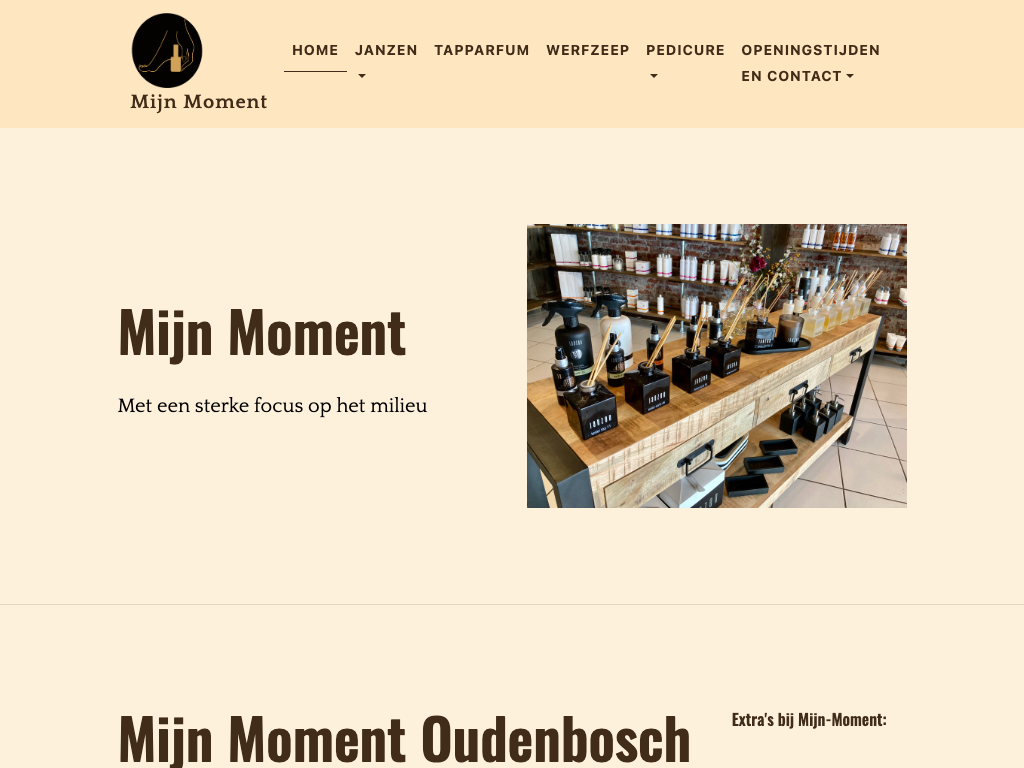The height and width of the screenshot is (768, 1024).
Task: Click the Mijn Moment logo text under the icon
Action: (x=199, y=102)
